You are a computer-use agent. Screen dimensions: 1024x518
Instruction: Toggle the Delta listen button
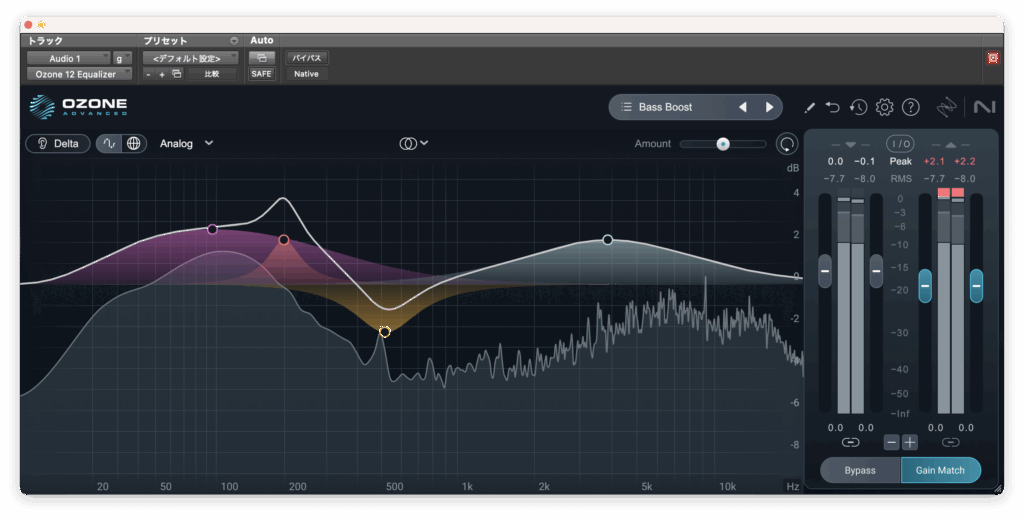(x=58, y=143)
